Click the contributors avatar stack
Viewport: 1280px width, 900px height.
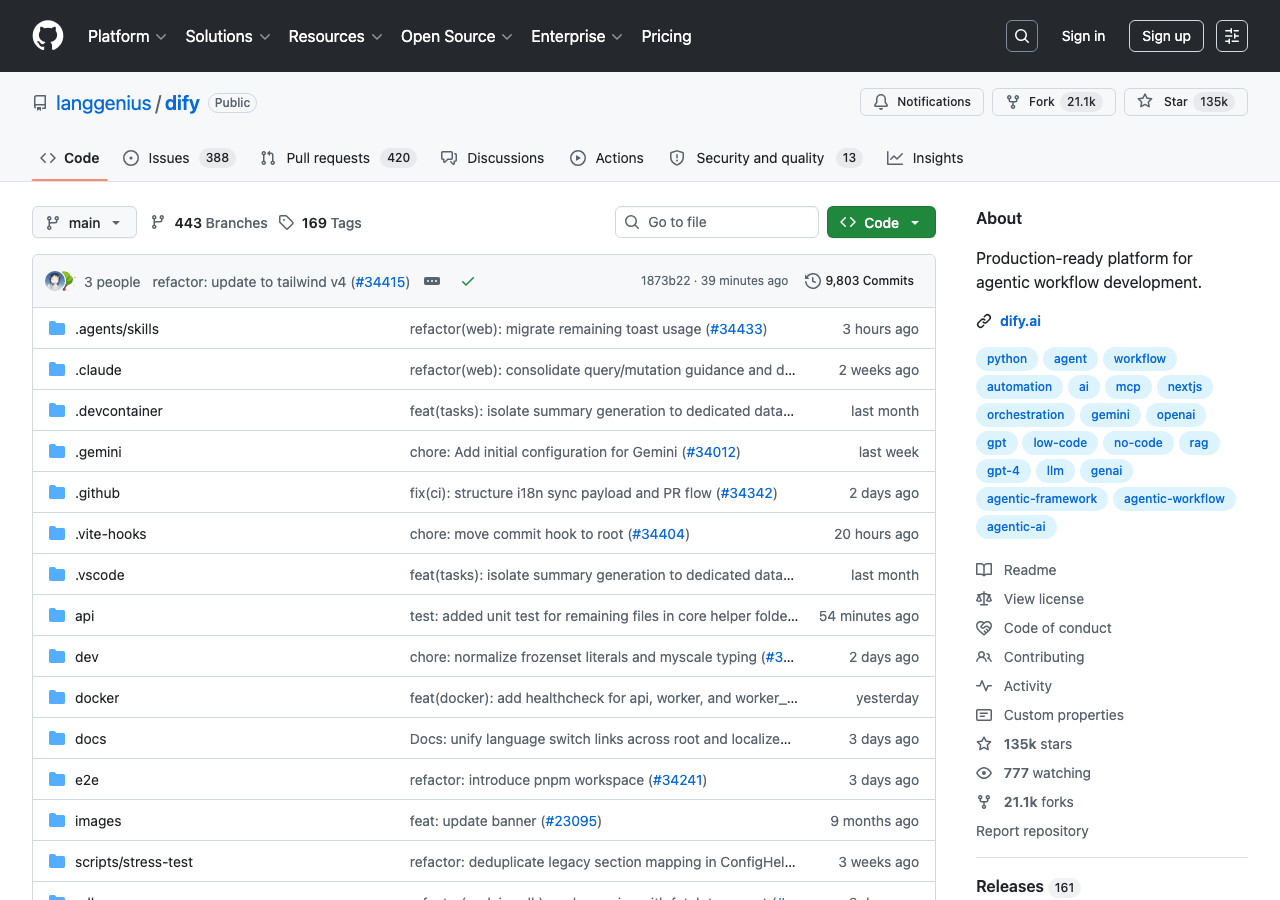(59, 281)
